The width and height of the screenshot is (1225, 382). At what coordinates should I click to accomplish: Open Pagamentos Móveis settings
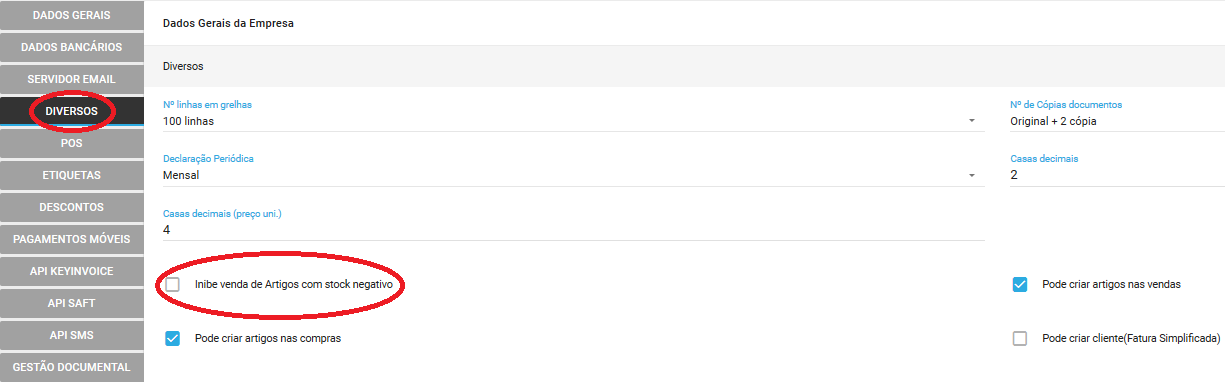click(72, 239)
